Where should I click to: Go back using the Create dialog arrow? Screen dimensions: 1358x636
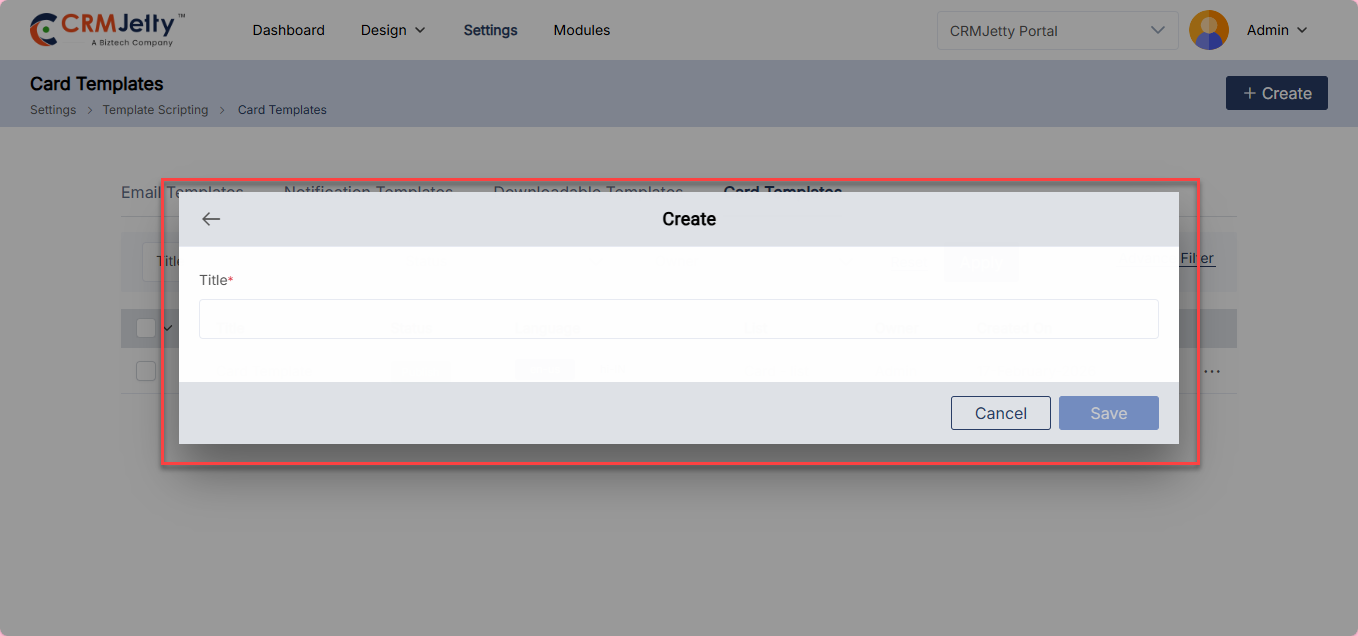211,219
